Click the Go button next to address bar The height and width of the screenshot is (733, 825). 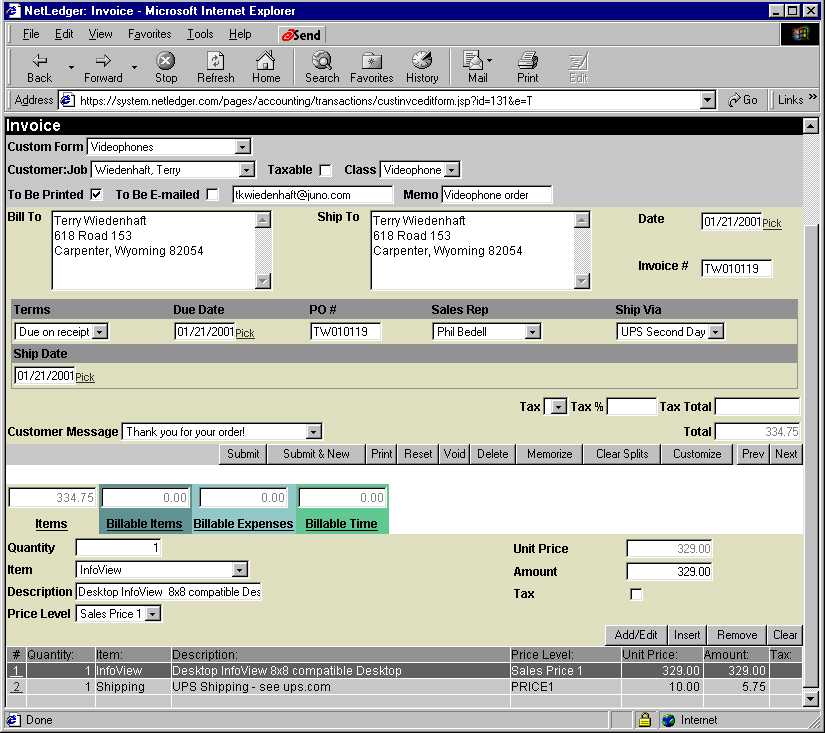[743, 100]
